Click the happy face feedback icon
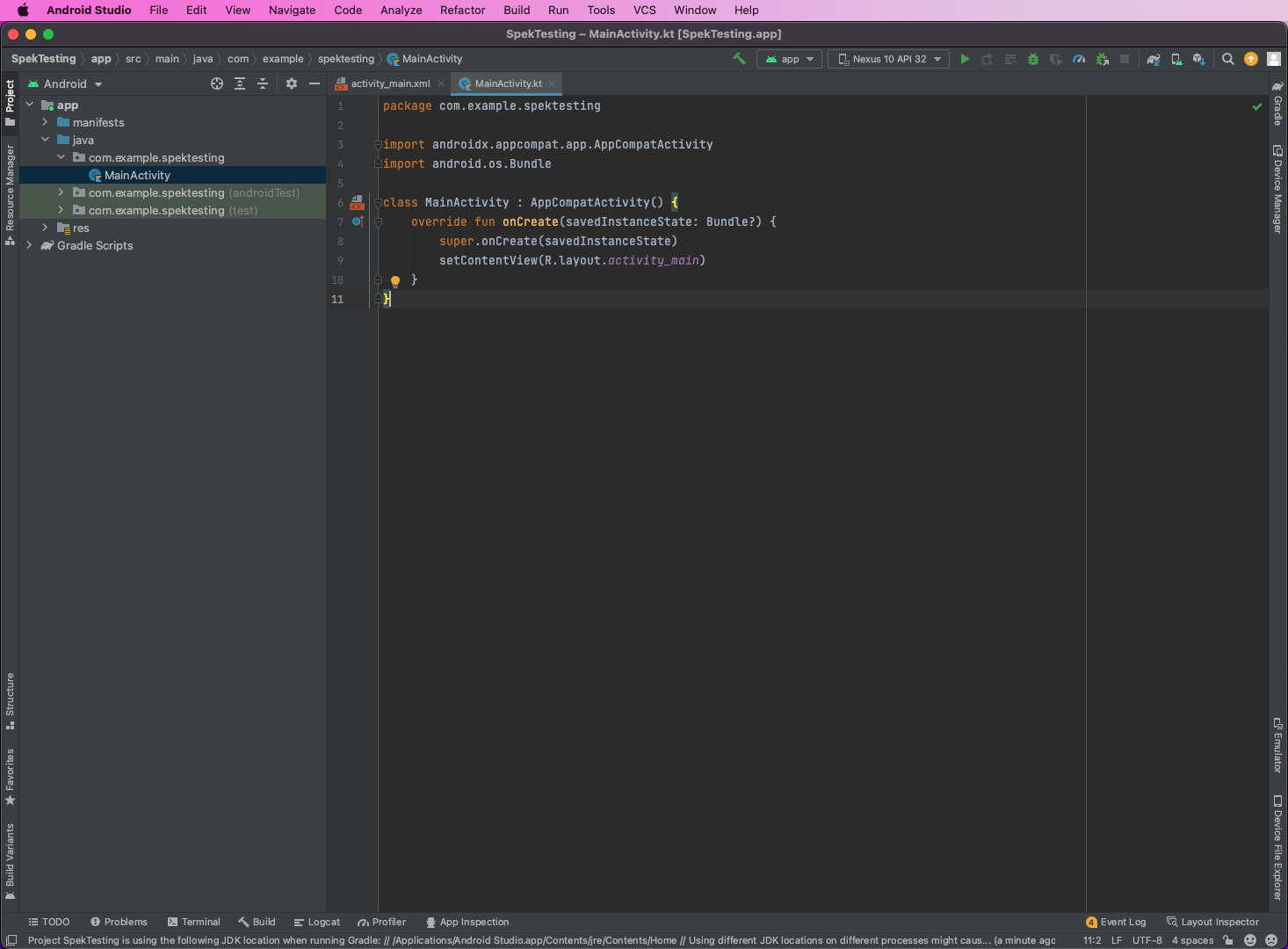Image resolution: width=1288 pixels, height=949 pixels. click(x=1250, y=940)
